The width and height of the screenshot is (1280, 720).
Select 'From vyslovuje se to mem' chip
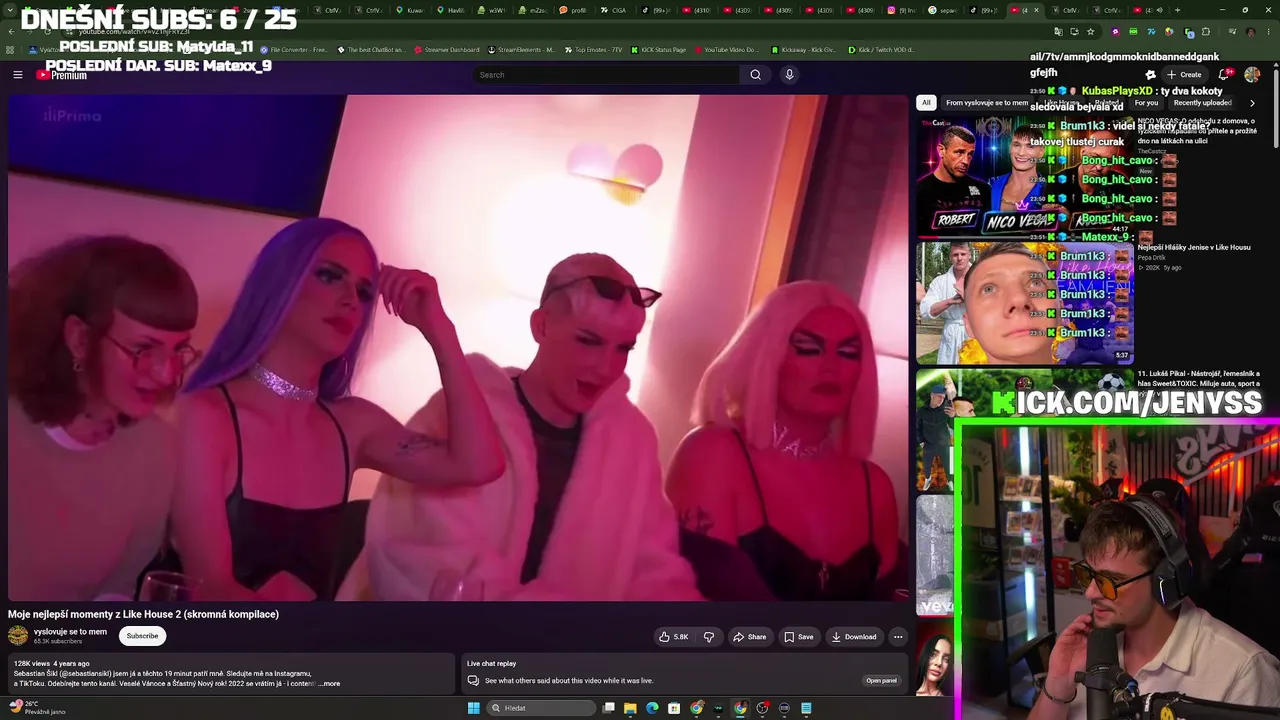[x=987, y=103]
